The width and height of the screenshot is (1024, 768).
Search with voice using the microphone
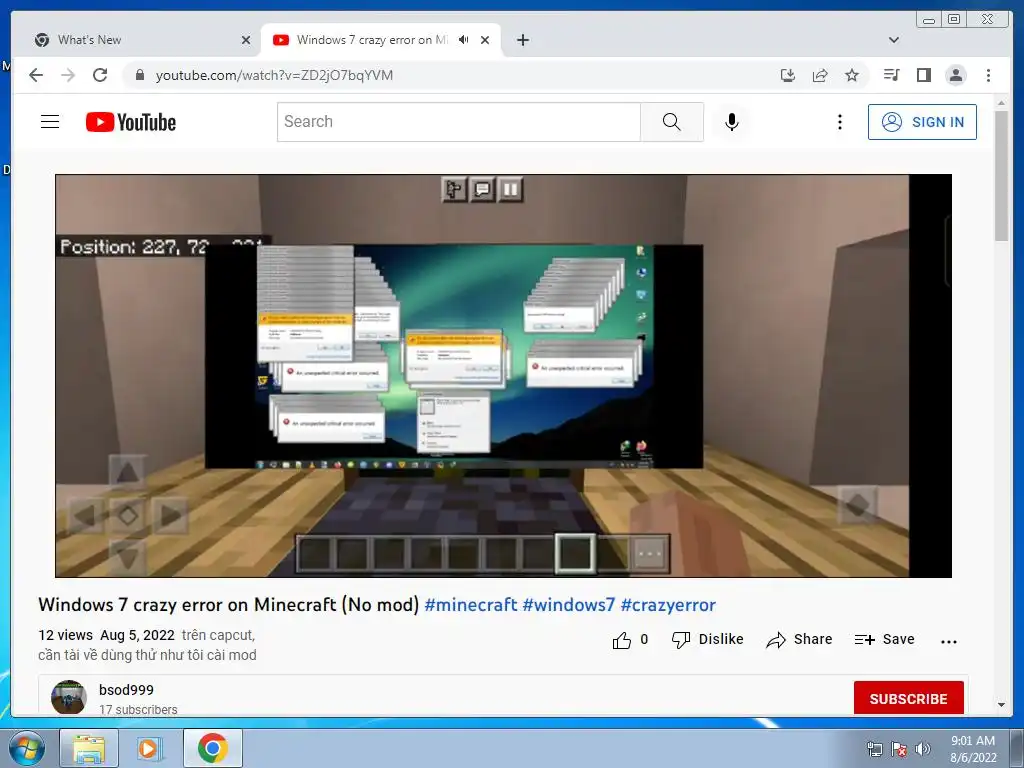[732, 122]
